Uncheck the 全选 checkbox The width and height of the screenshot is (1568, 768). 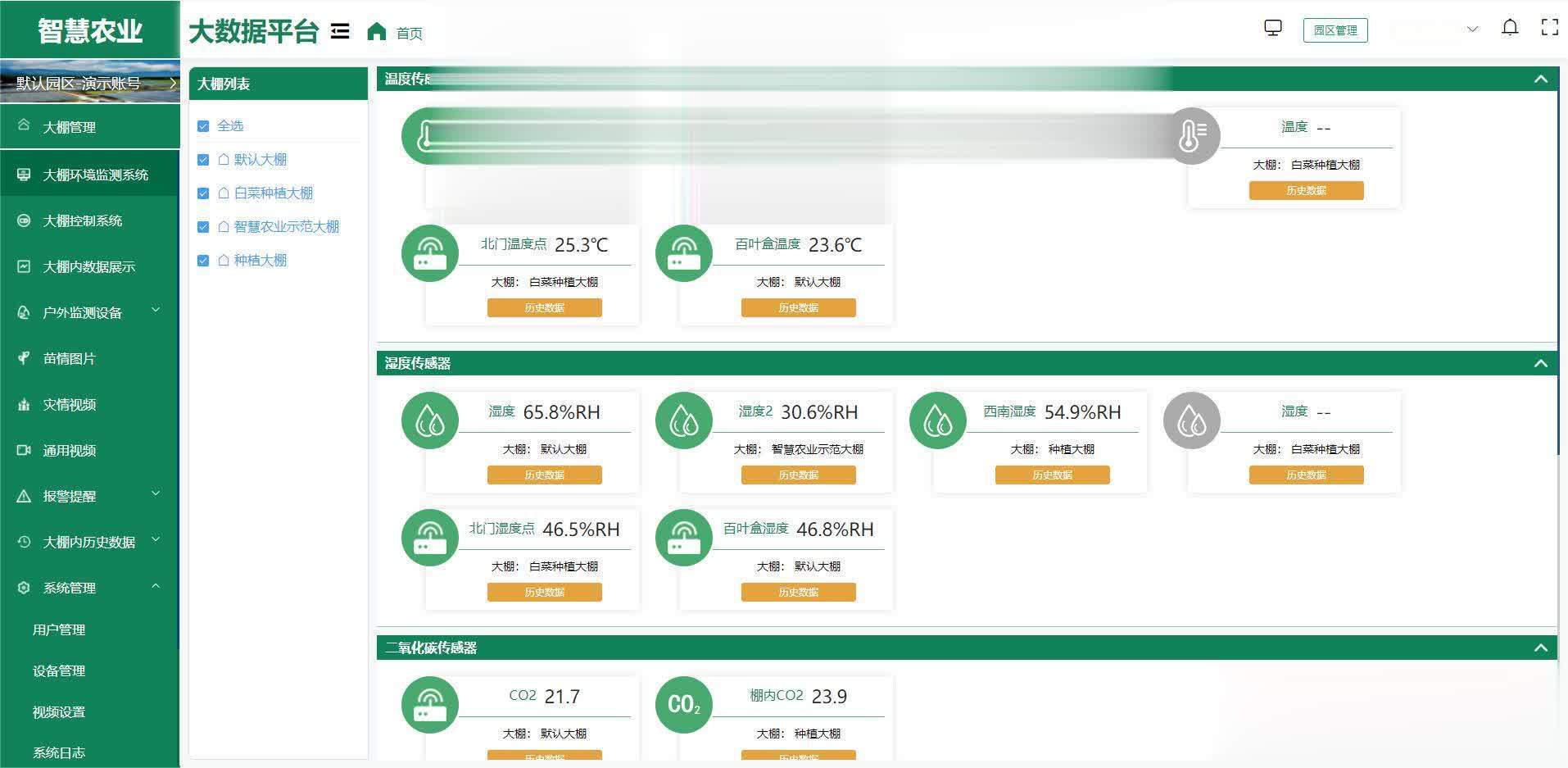[203, 126]
